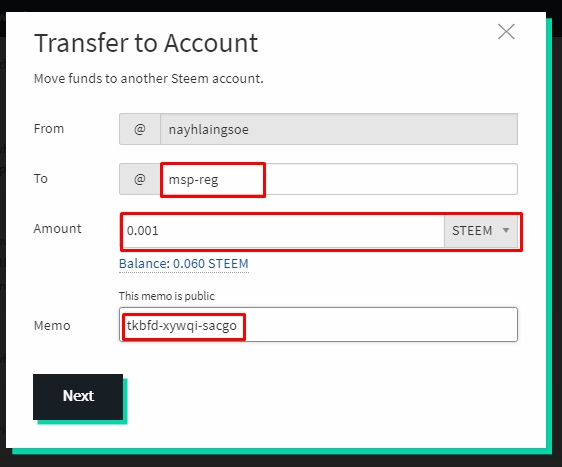This screenshot has height=467, width=562.
Task: Click the @ symbol before the To field
Action: [x=140, y=179]
